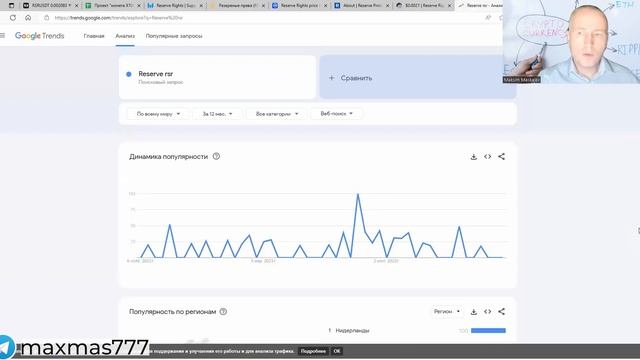Screen dimensions: 640x360
Task: Share the Динамика популярности chart
Action: [502, 157]
